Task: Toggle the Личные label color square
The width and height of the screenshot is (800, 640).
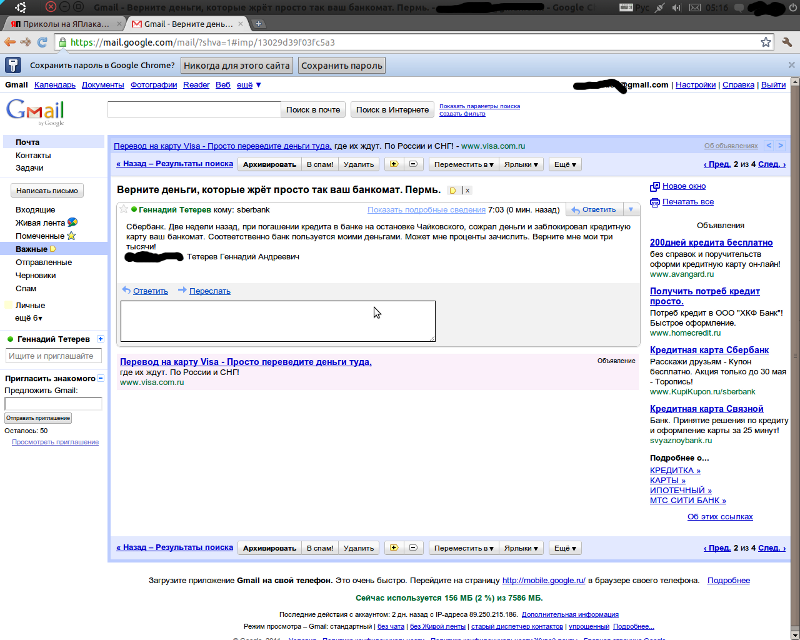Action: [8, 305]
